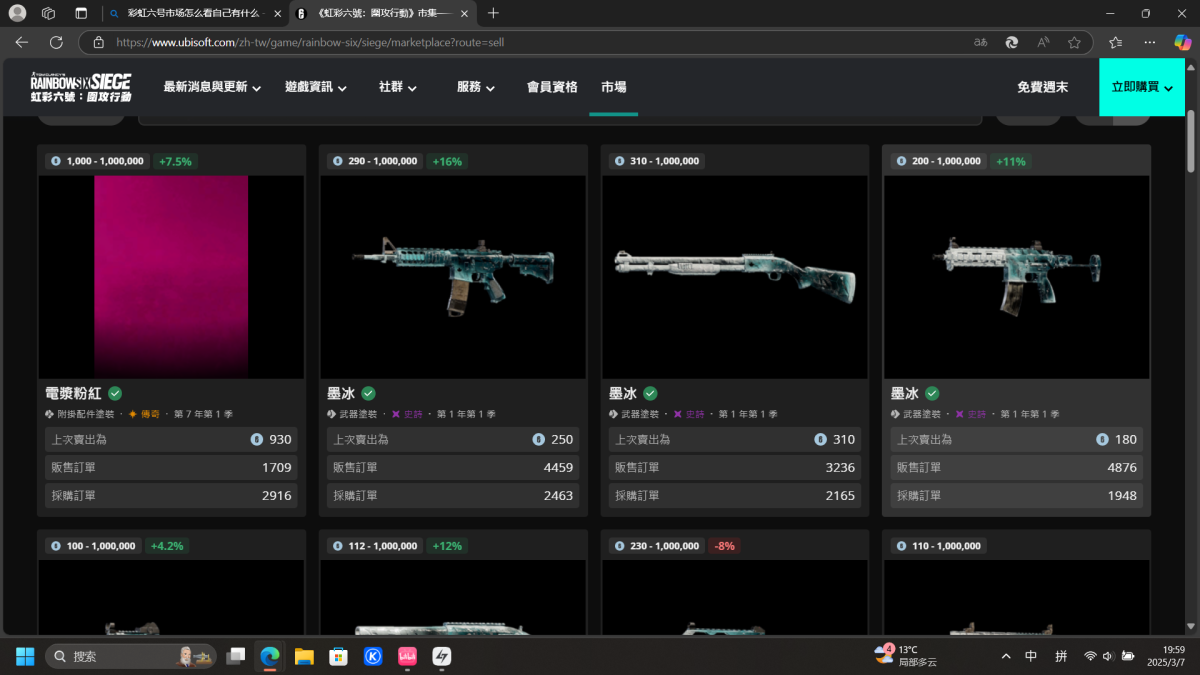
Task: Select the 墨冰 rifle thumbnail priced 200 - 1,000,000
Action: tap(1017, 277)
